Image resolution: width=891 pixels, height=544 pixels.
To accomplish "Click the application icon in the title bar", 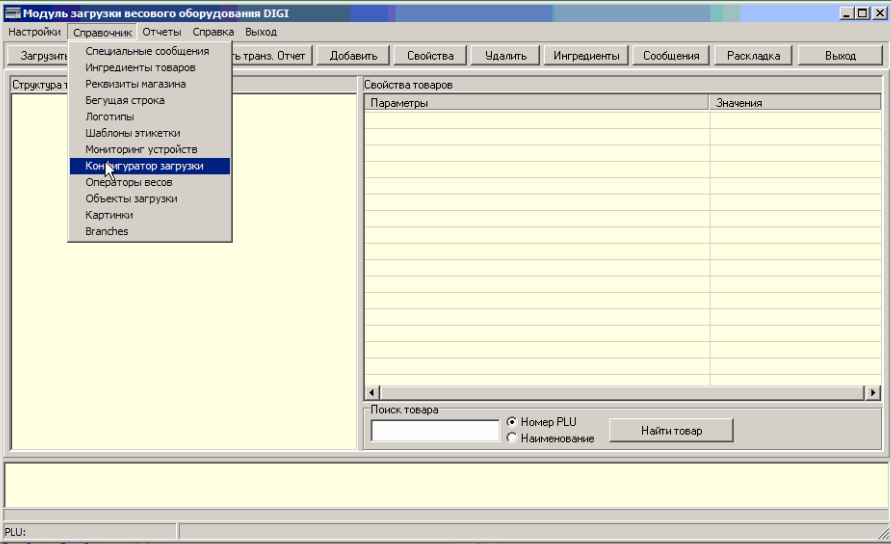I will point(13,13).
